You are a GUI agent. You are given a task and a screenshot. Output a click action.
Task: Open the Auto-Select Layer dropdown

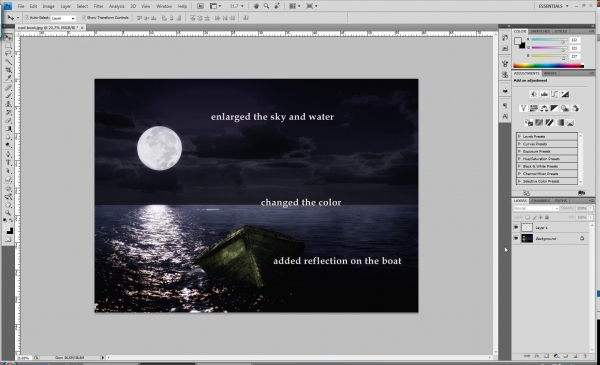(x=63, y=18)
